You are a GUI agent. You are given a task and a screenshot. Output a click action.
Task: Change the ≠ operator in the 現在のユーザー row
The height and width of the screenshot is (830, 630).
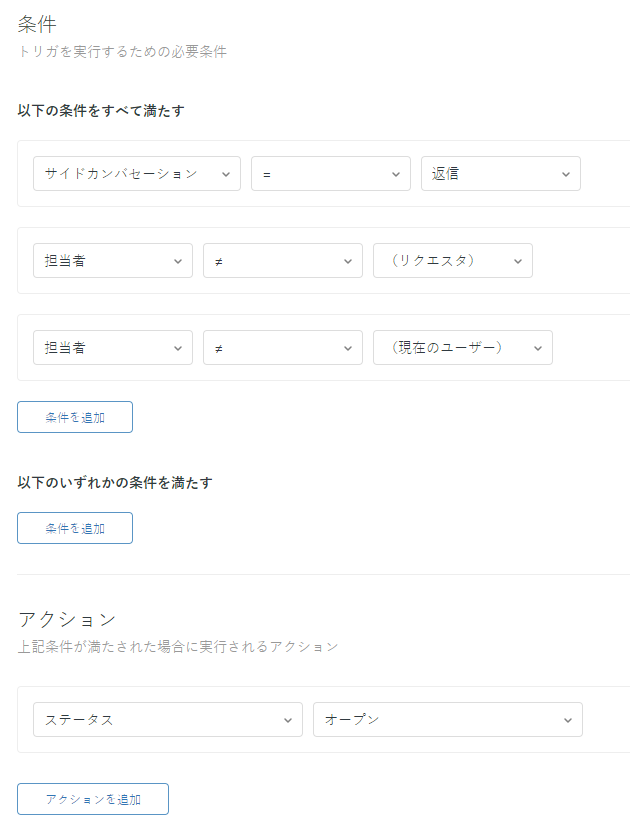(282, 347)
